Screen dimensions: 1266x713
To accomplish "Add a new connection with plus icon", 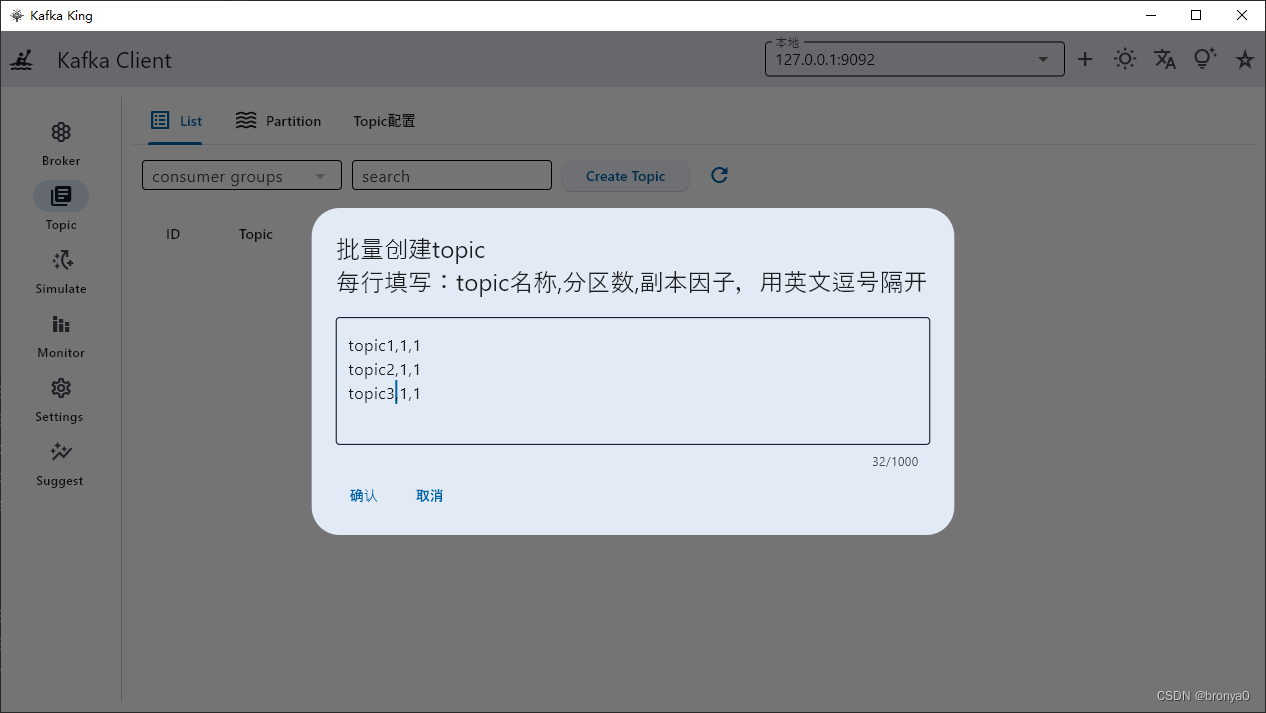I will (x=1085, y=60).
